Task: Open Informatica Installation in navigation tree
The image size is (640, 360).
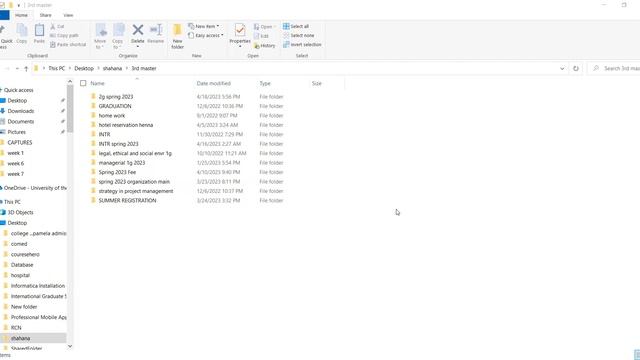Action: point(38,286)
